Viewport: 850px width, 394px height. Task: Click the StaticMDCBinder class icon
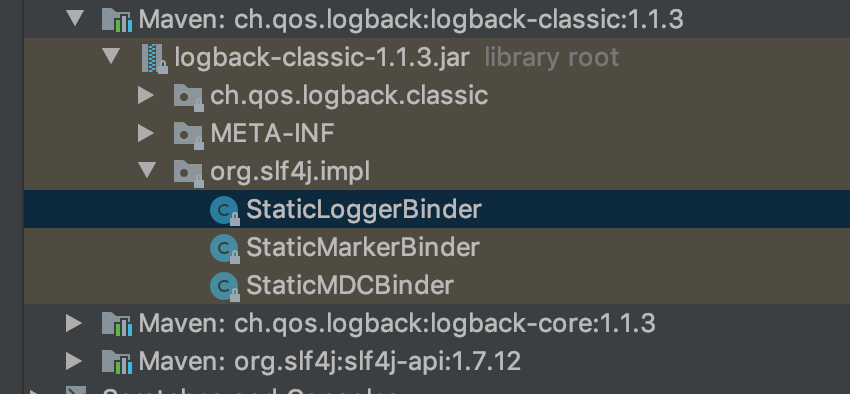click(x=224, y=286)
